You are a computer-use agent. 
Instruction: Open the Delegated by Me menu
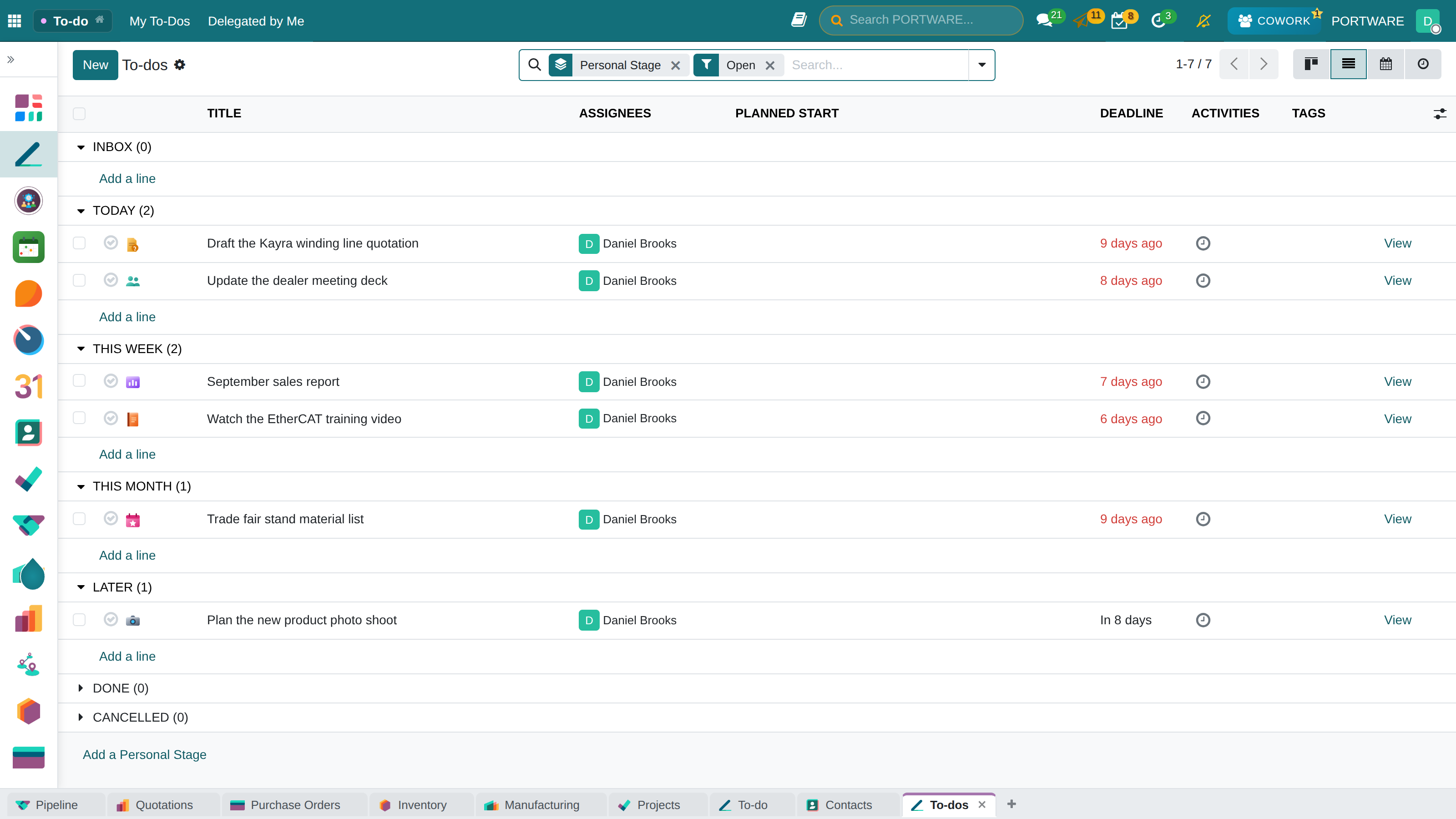[x=256, y=21]
